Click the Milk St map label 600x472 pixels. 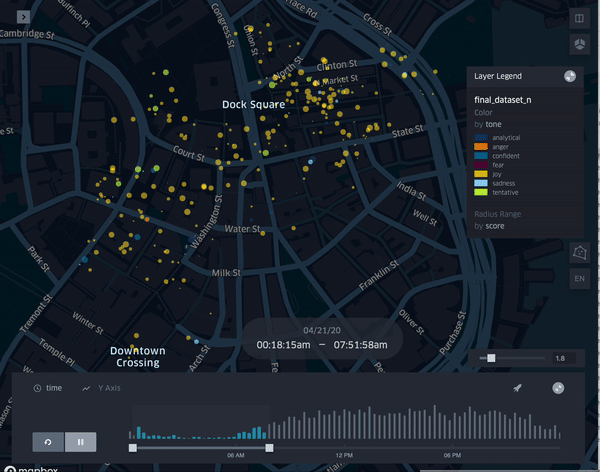tap(226, 273)
